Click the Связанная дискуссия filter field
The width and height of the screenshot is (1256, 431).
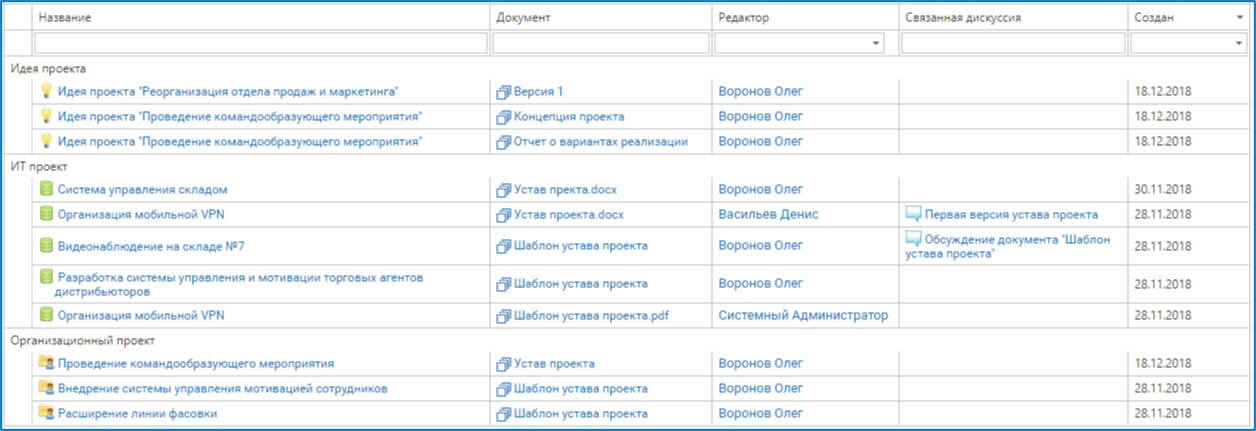(x=1013, y=43)
